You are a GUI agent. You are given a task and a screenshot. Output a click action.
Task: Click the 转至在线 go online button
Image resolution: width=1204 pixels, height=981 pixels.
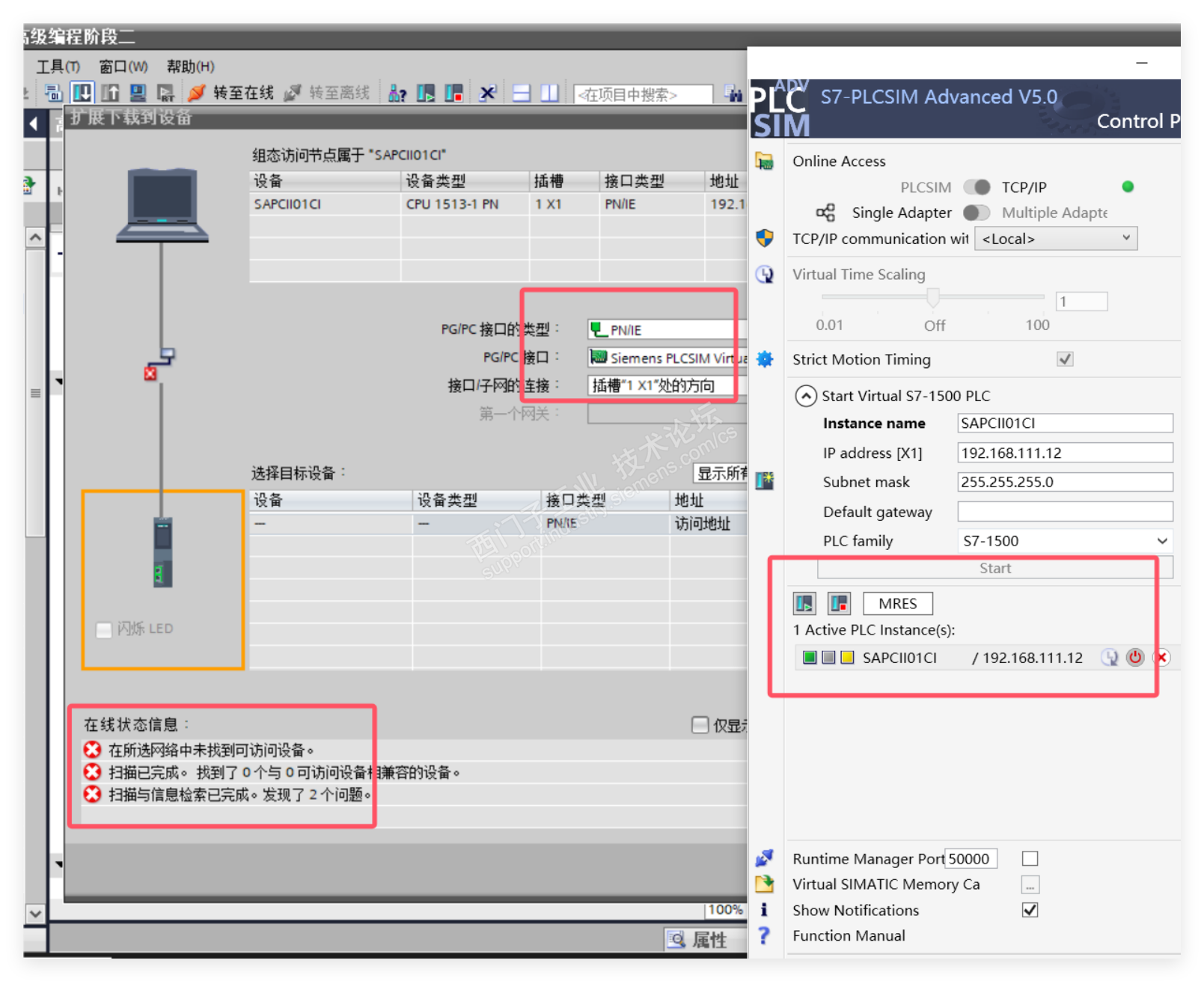click(230, 93)
